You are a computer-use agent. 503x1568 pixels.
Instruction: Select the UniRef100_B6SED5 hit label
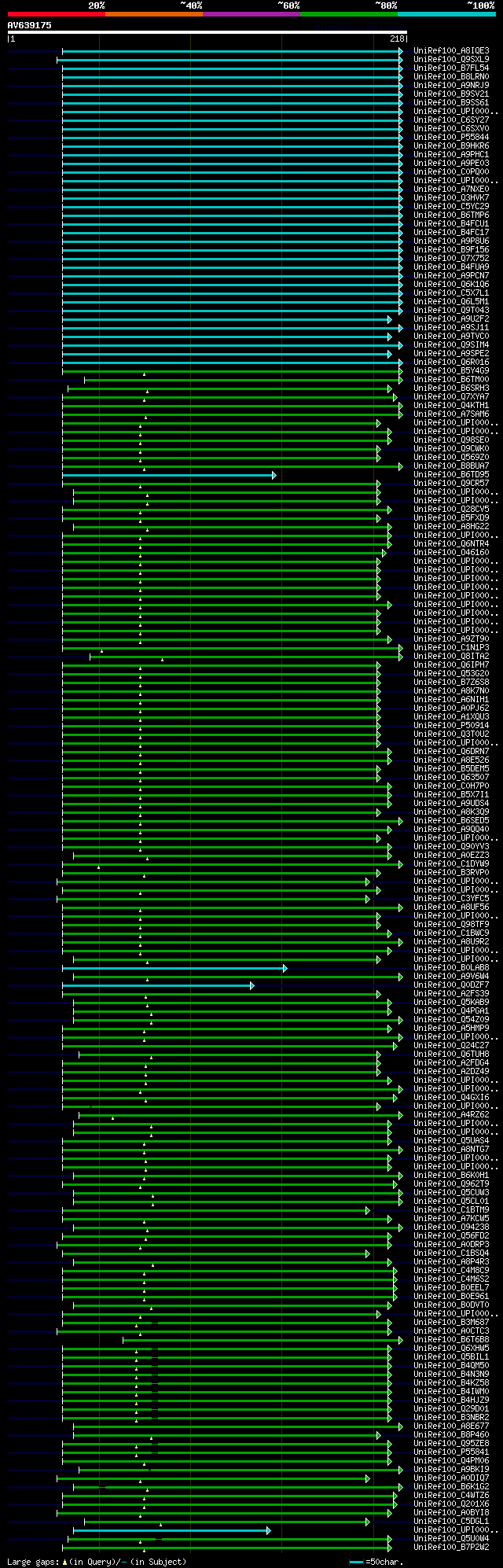tap(451, 820)
